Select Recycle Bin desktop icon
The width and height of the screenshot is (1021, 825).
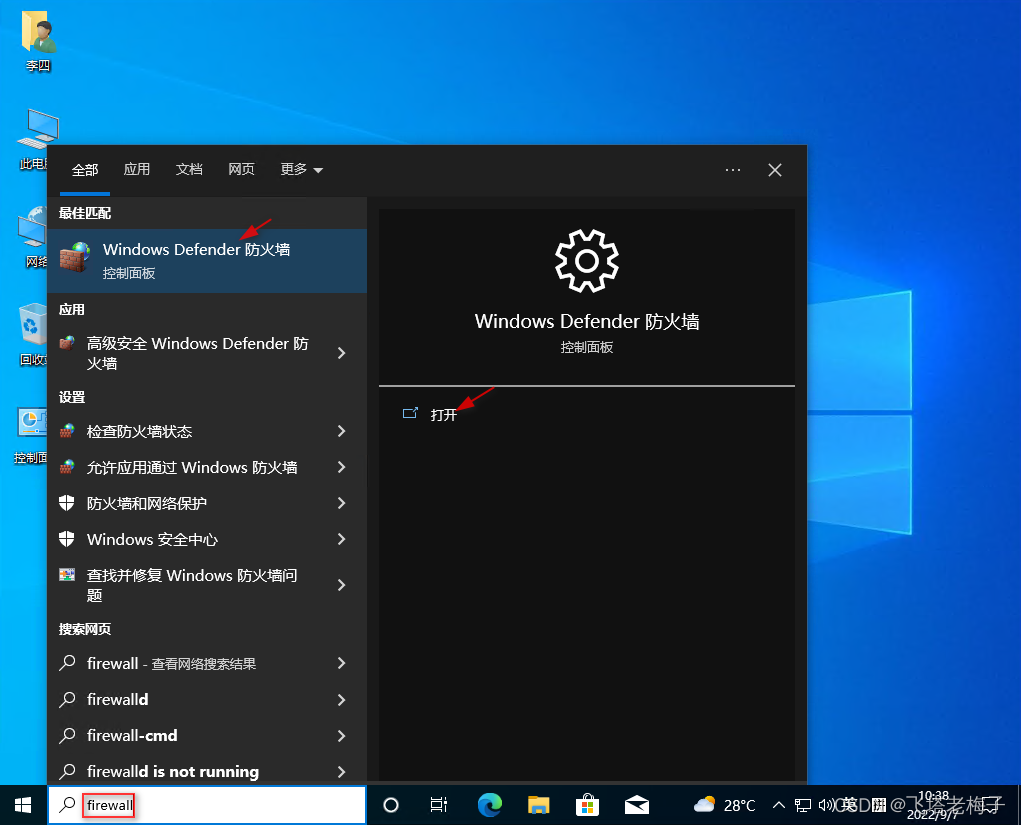33,335
